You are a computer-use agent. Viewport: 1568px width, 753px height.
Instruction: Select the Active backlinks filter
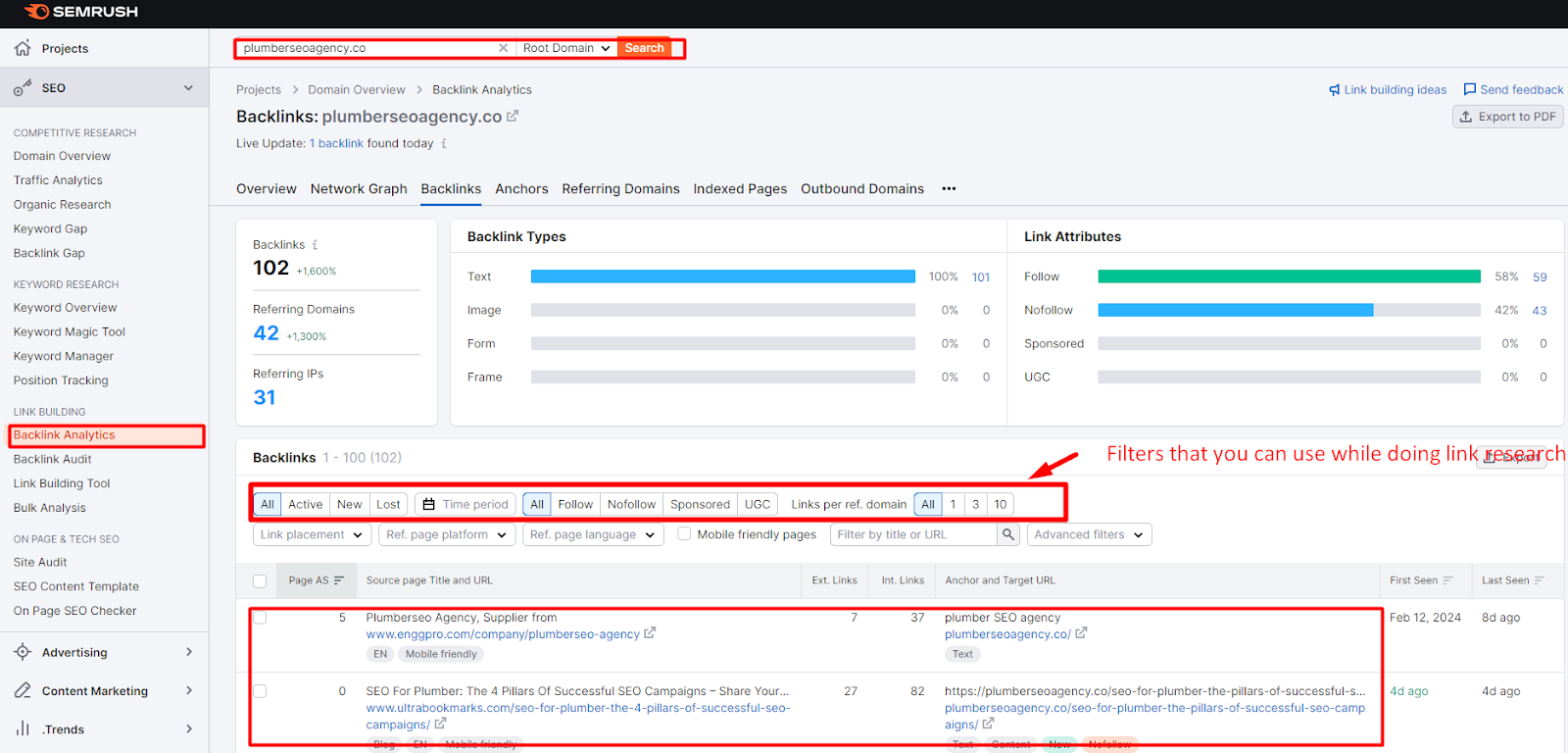click(305, 504)
